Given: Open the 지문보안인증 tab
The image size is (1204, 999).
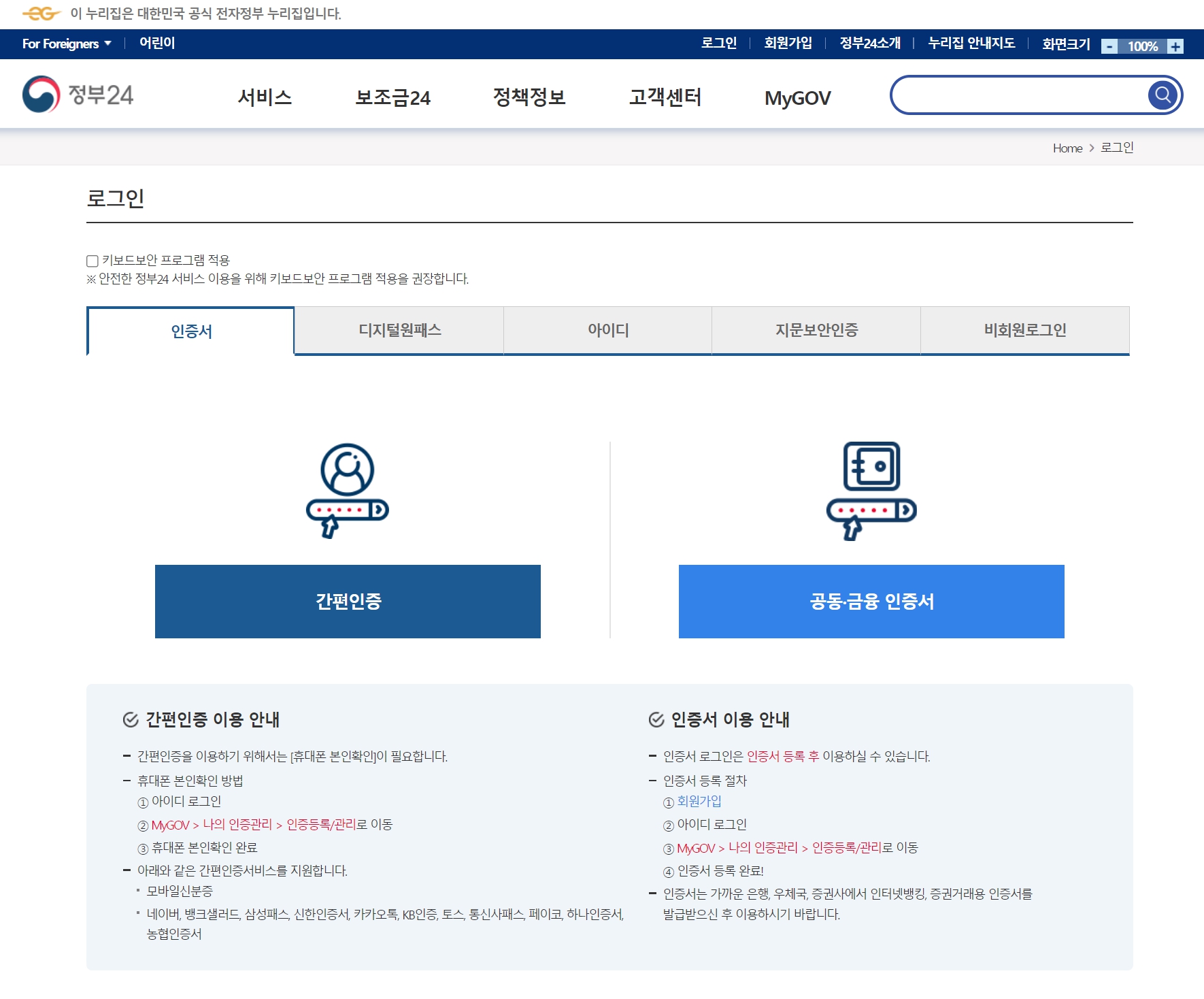Looking at the screenshot, I should pos(816,331).
